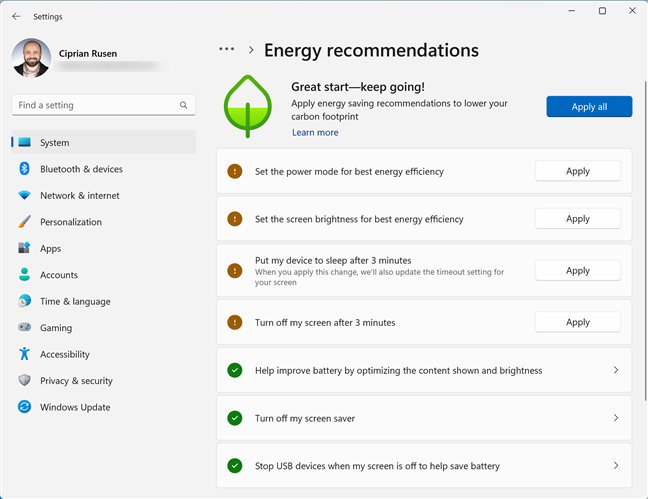Click the green leaf energy icon

tap(248, 106)
